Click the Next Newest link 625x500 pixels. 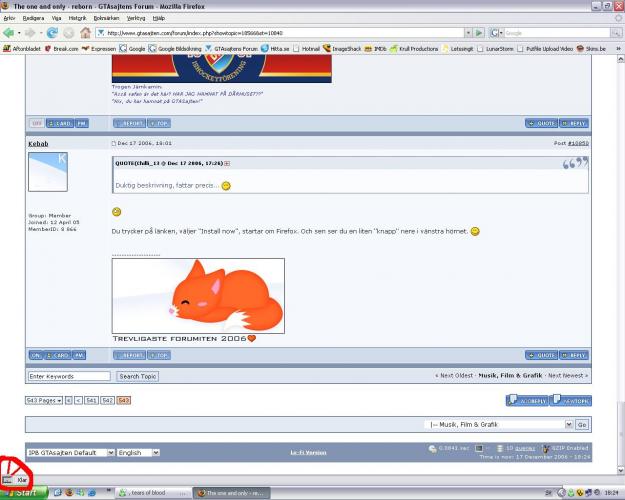[568, 376]
